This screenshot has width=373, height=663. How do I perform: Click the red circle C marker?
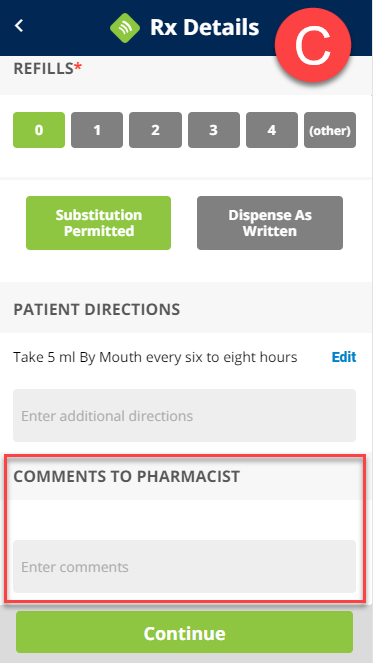pos(313,46)
